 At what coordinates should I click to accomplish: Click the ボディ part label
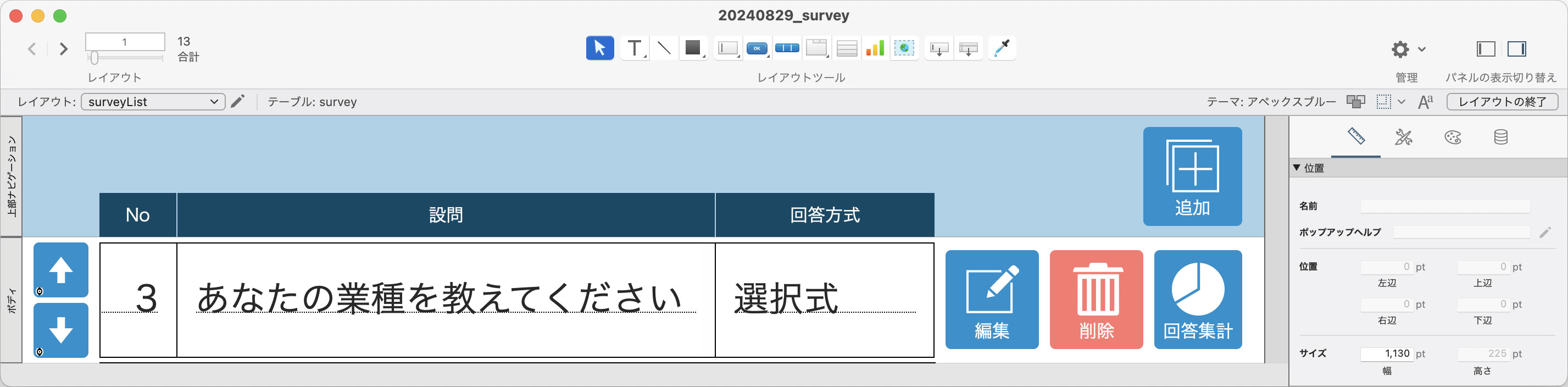(x=12, y=301)
